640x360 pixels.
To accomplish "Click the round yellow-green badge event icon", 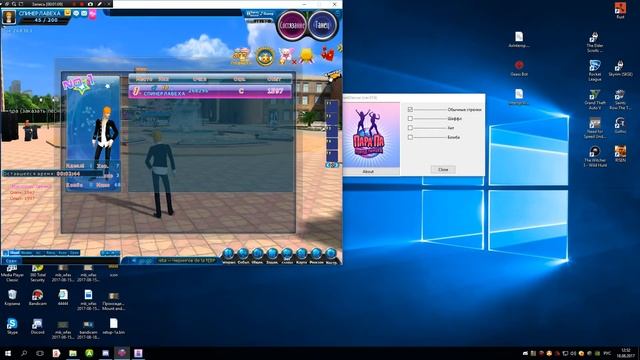I will click(x=265, y=56).
